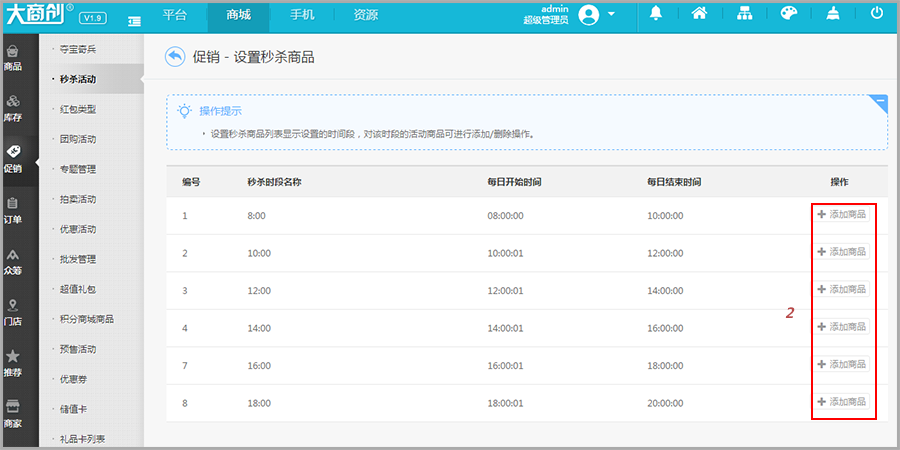Open 门店 section in left sidebar
Image resolution: width=900 pixels, height=450 pixels.
(13, 313)
